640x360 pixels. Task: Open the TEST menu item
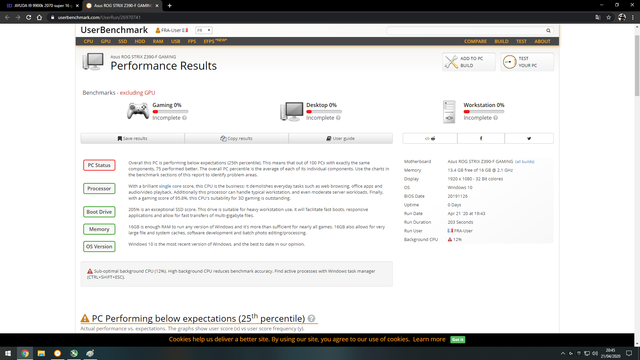(521, 41)
